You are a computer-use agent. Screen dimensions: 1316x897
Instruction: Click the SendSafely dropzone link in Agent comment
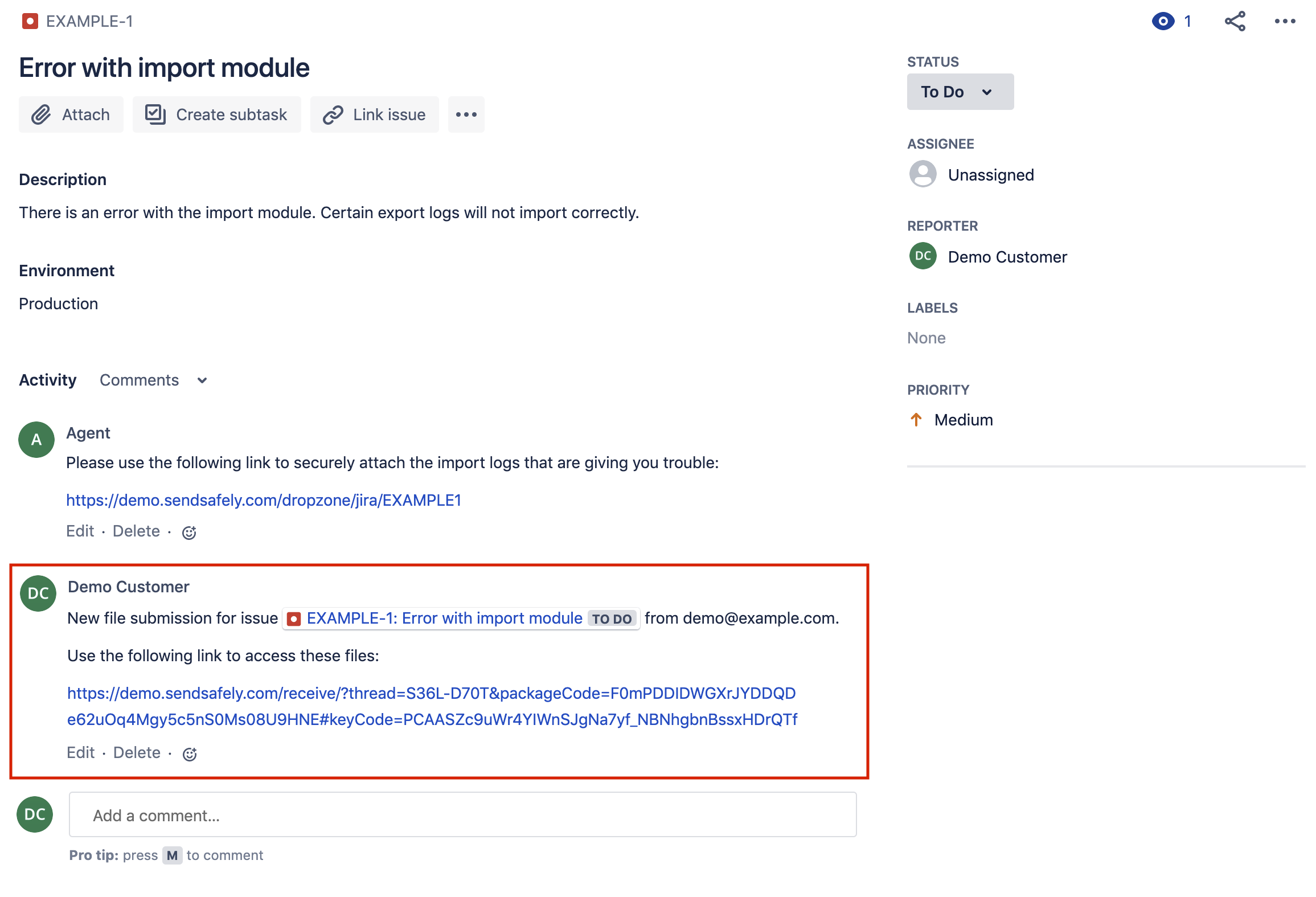point(263,500)
